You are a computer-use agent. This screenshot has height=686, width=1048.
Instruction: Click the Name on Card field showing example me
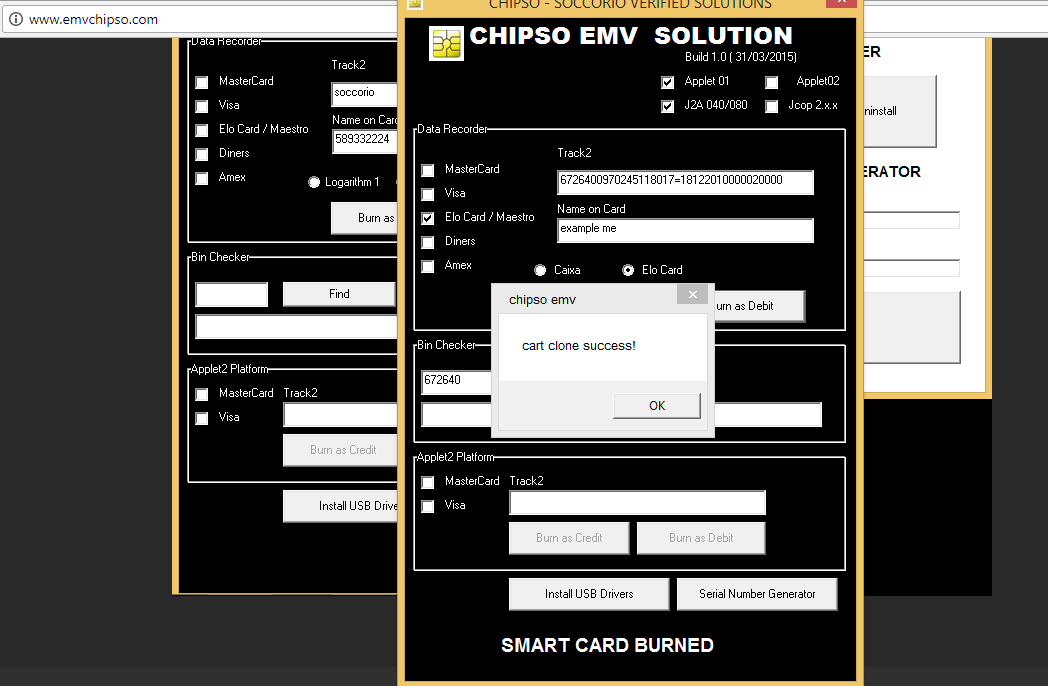(x=685, y=230)
